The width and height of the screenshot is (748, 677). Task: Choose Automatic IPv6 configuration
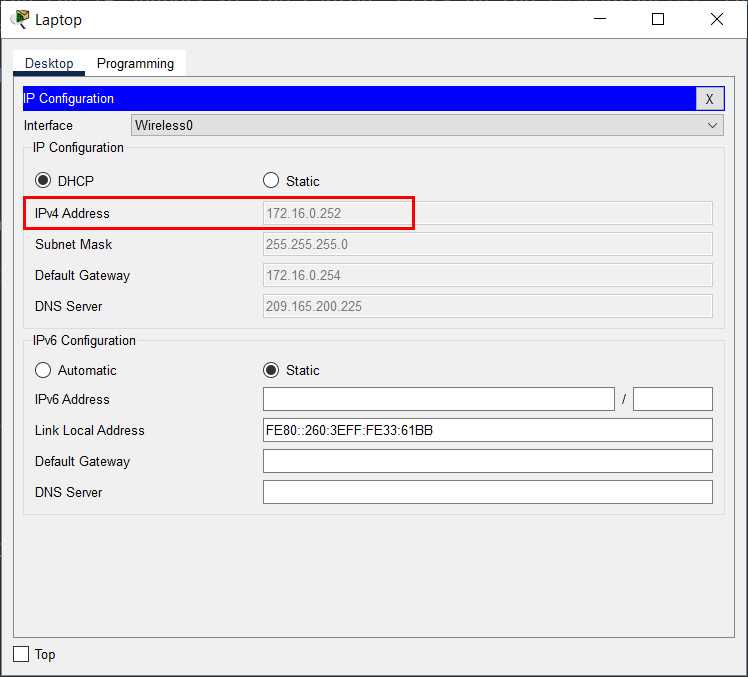[x=43, y=370]
